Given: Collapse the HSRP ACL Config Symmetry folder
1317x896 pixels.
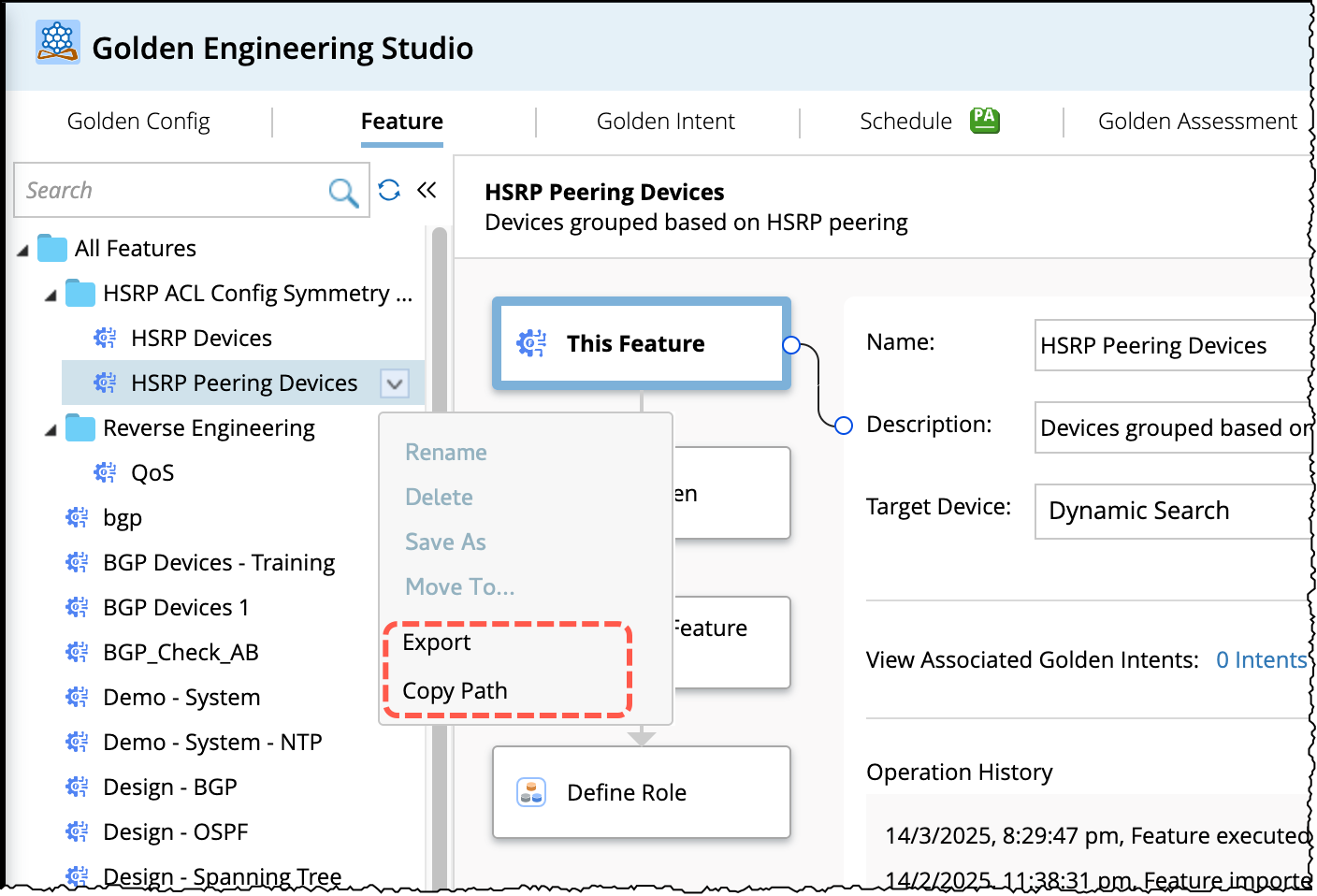Looking at the screenshot, I should pyautogui.click(x=51, y=296).
